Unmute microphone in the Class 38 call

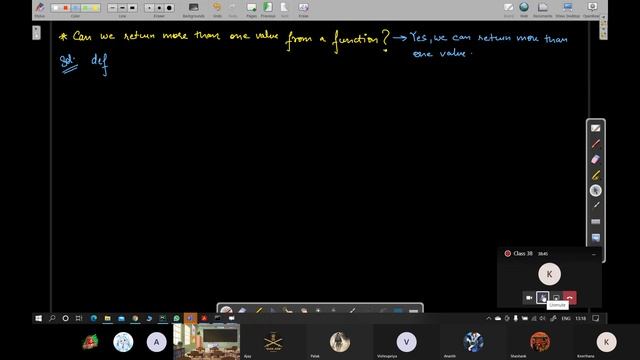coord(542,298)
